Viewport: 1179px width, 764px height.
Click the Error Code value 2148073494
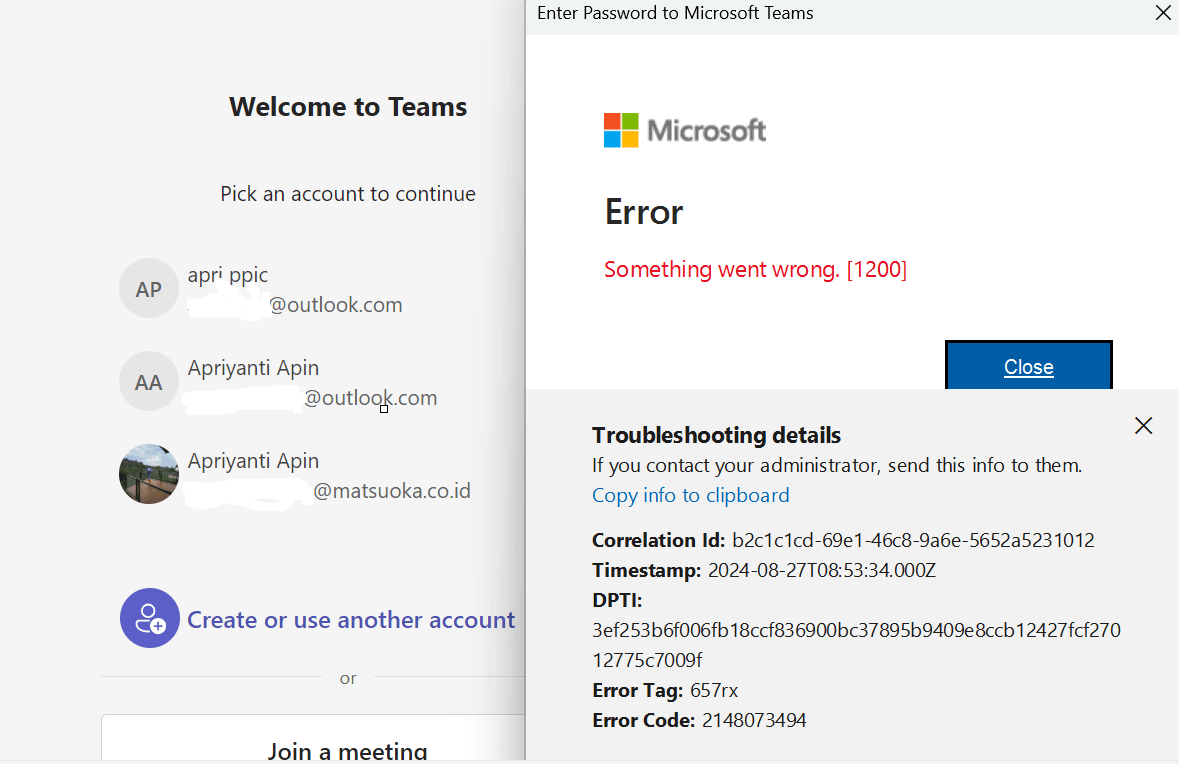point(753,720)
